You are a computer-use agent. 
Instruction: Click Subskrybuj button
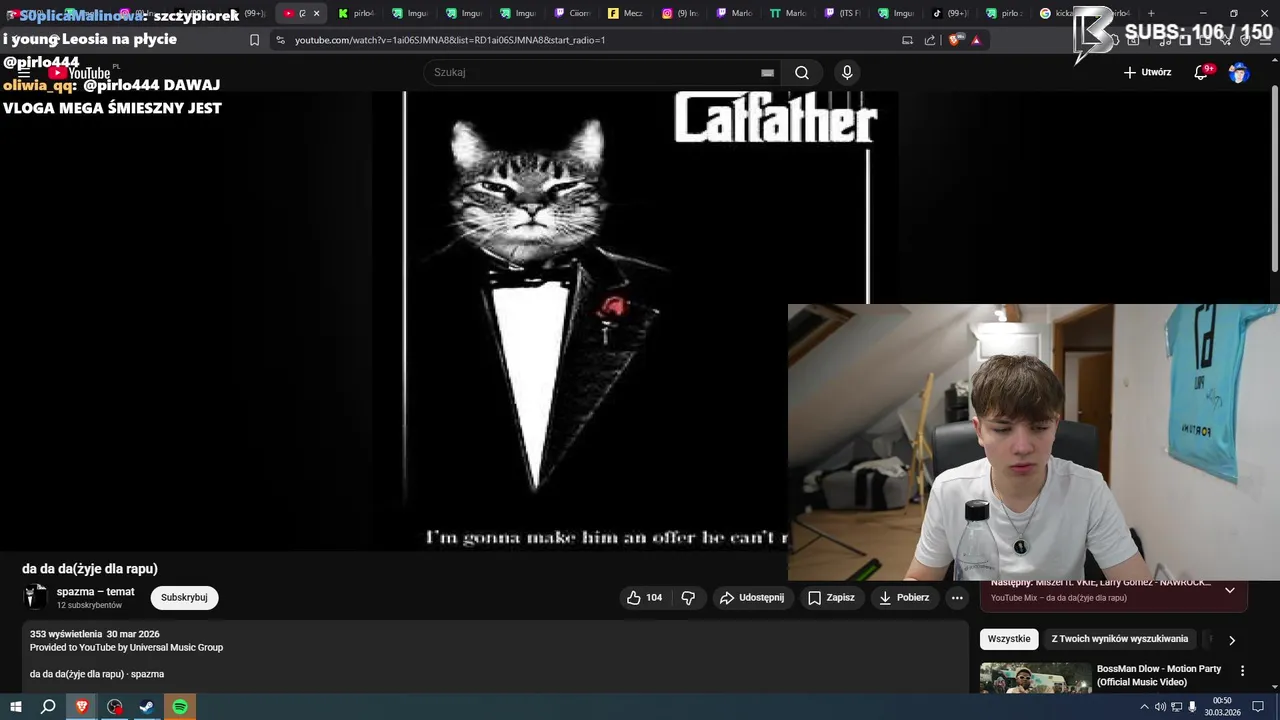pos(184,597)
